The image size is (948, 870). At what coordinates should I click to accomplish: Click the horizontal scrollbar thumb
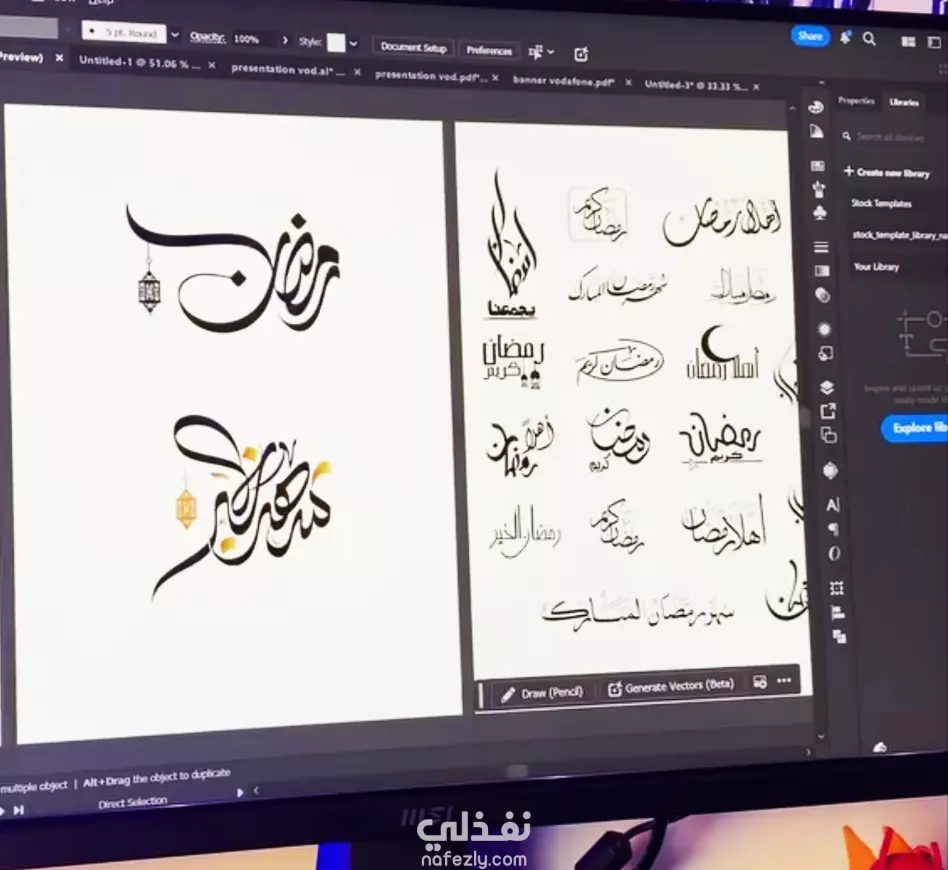point(517,771)
